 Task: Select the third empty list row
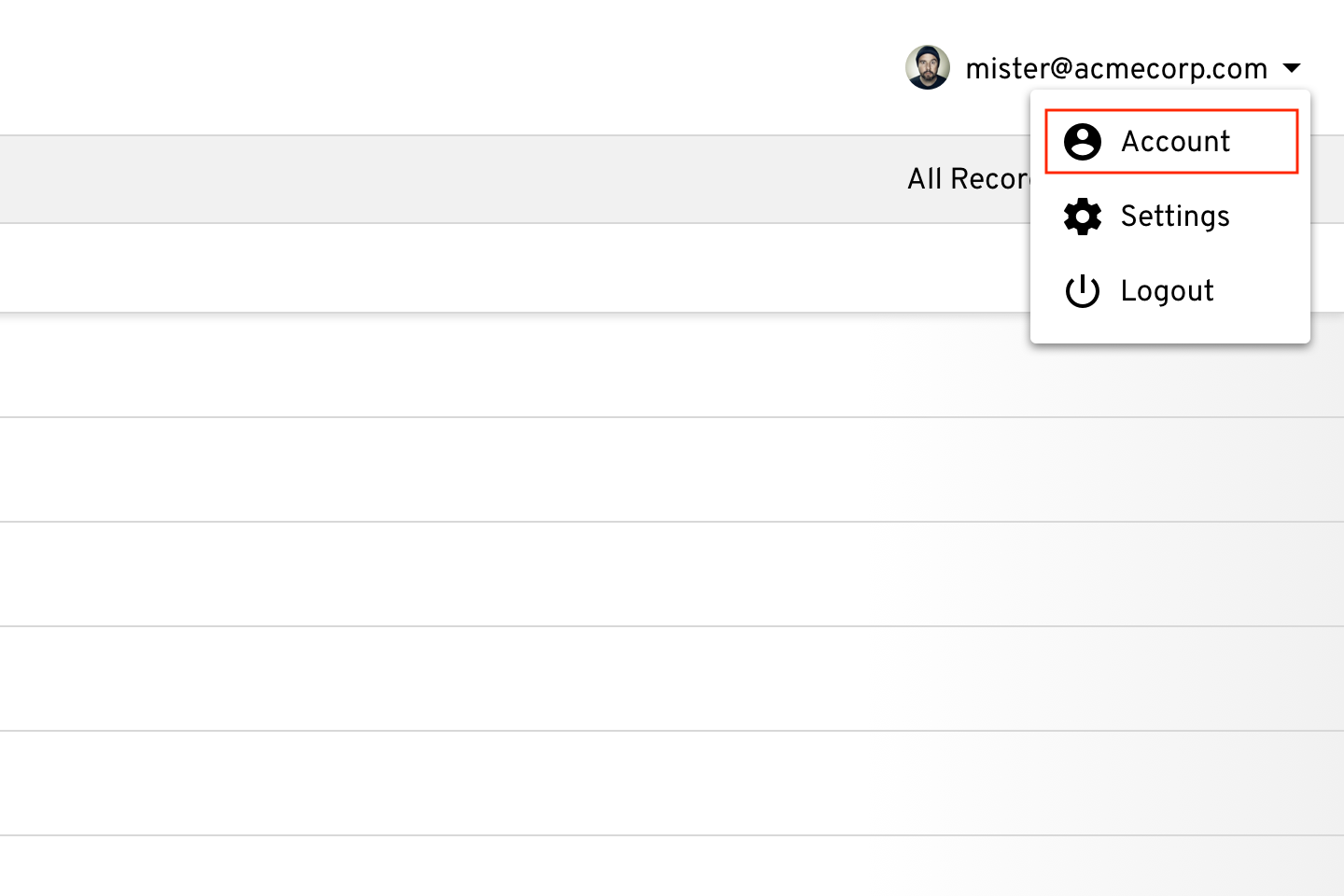672,574
